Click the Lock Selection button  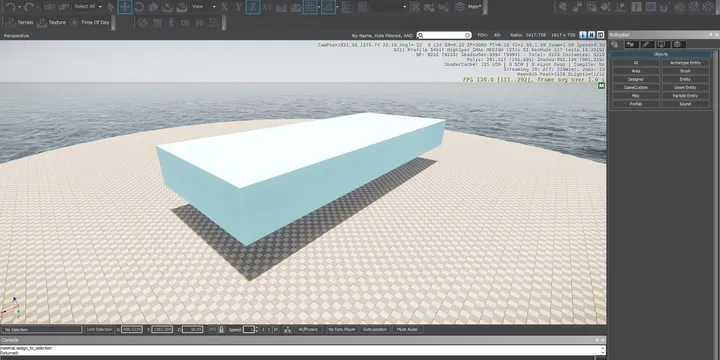(99, 330)
